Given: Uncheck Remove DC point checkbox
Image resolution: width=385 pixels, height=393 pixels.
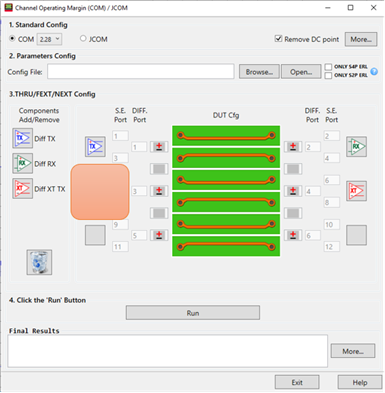Looking at the screenshot, I should click(278, 39).
